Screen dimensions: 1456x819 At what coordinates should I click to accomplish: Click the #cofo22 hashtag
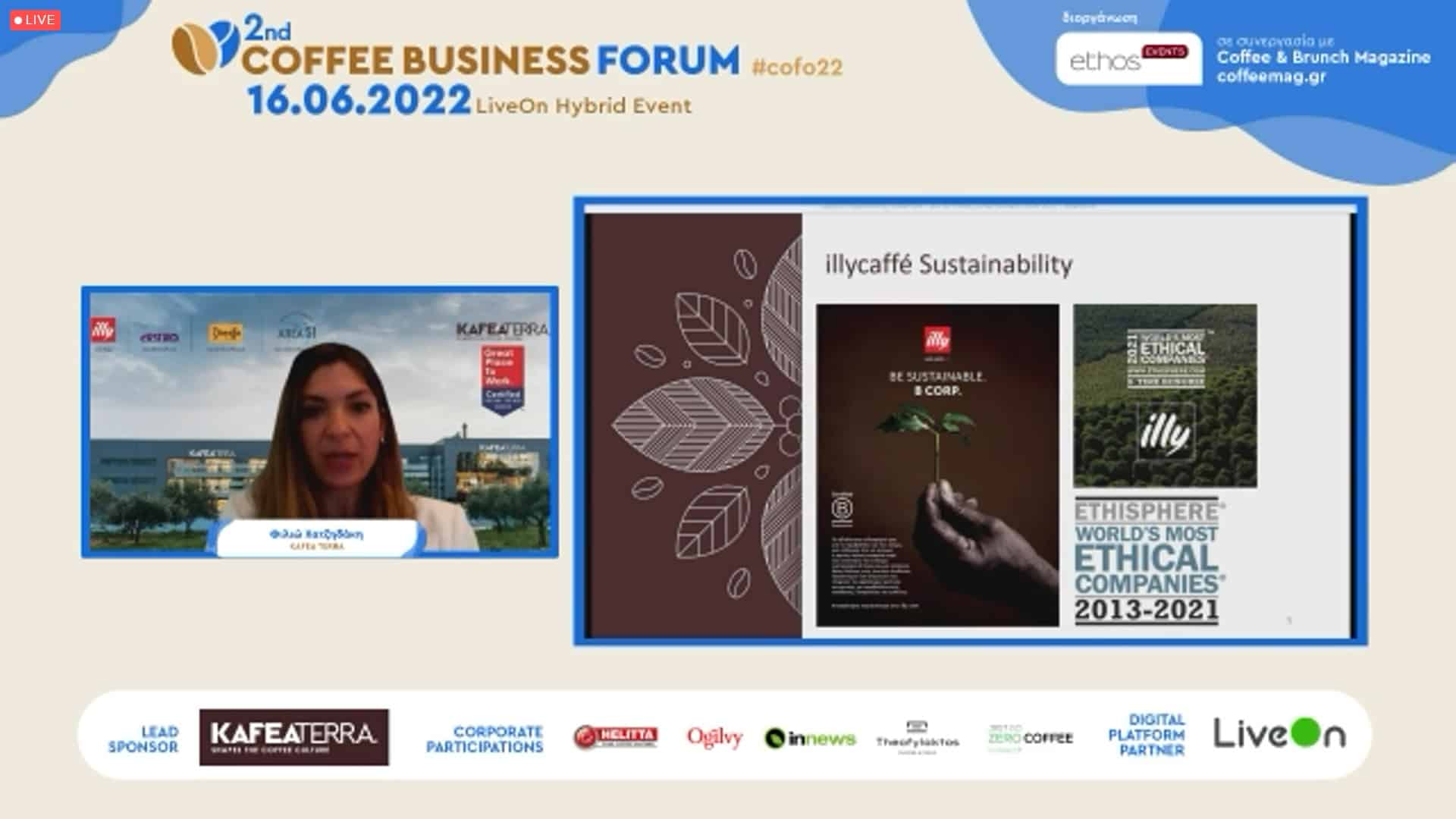(797, 67)
